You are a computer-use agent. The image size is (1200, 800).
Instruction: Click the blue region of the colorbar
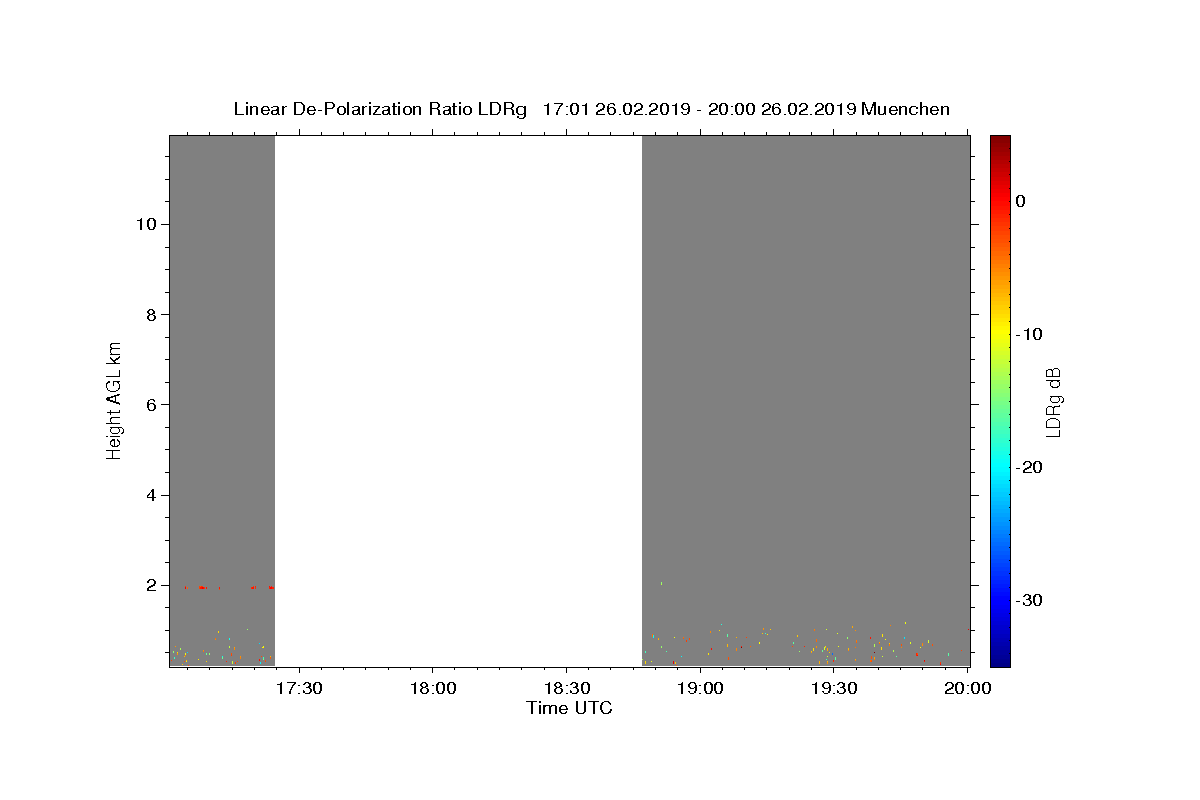pyautogui.click(x=1000, y=600)
